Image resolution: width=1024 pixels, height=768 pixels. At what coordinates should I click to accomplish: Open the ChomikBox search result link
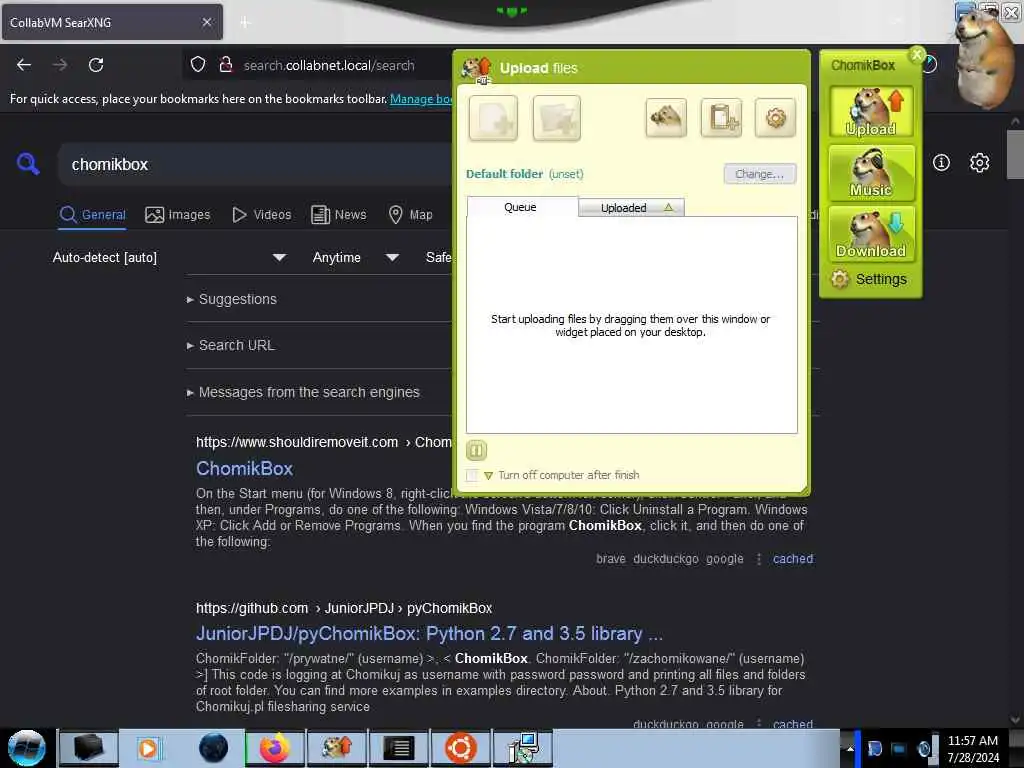pyautogui.click(x=244, y=469)
